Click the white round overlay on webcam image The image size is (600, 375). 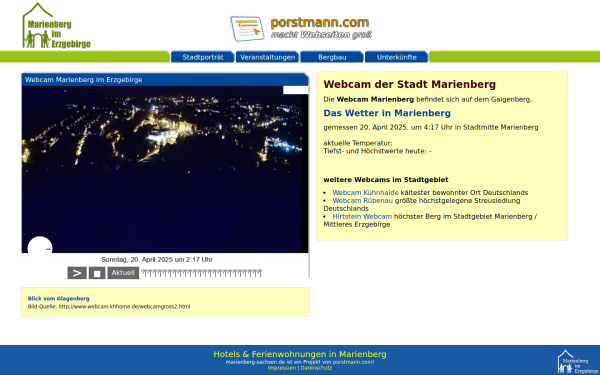tap(40, 245)
